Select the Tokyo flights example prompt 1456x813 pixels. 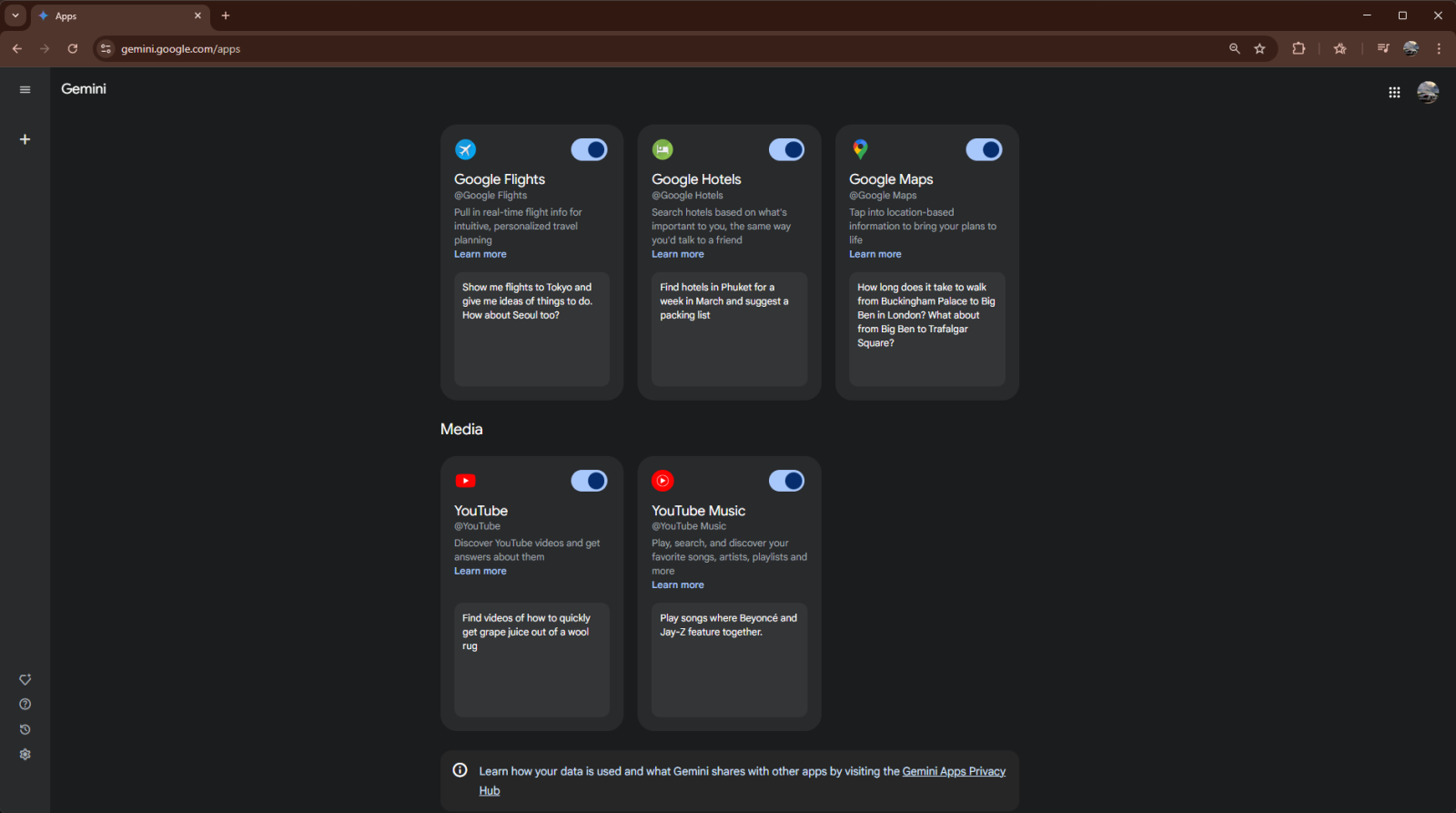tap(531, 329)
